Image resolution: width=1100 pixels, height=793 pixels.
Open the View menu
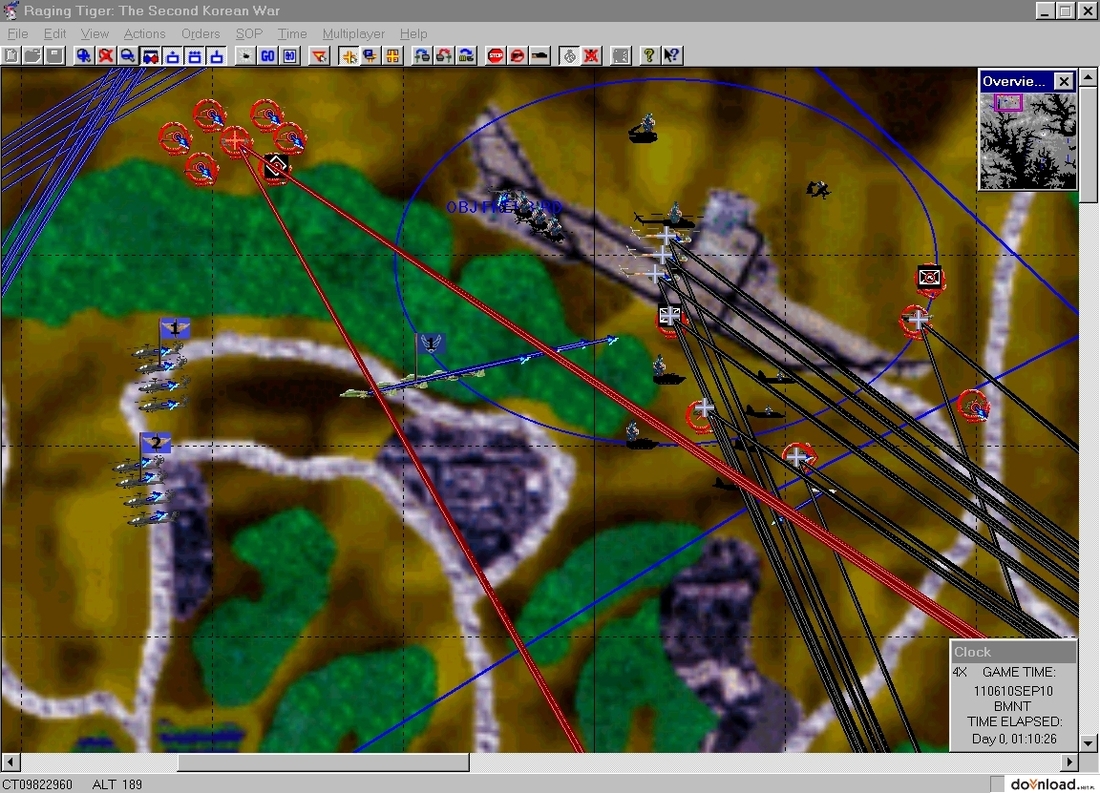pyautogui.click(x=94, y=34)
